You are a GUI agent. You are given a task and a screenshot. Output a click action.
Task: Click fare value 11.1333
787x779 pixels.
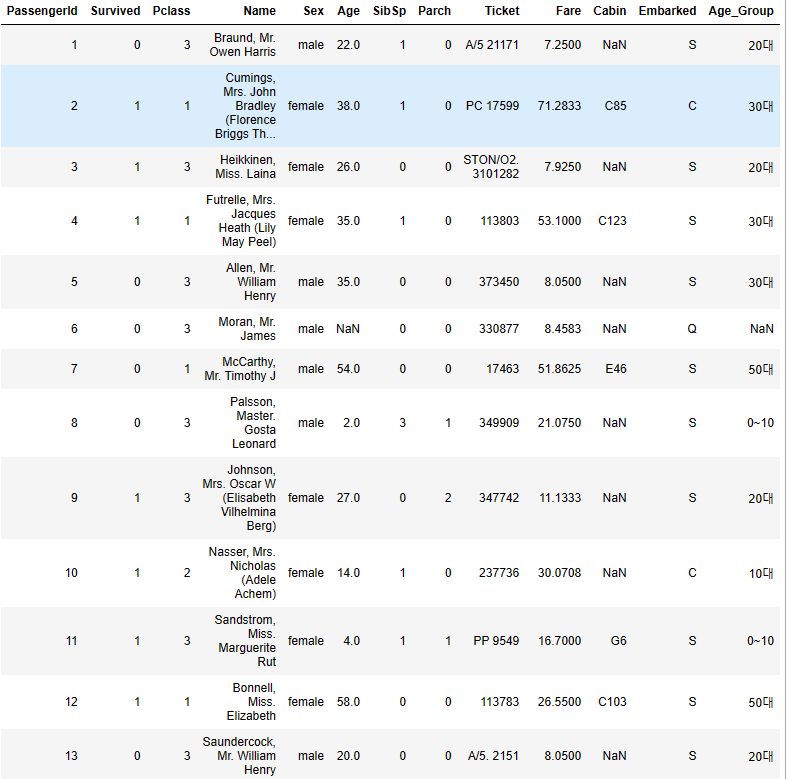pyautogui.click(x=560, y=498)
